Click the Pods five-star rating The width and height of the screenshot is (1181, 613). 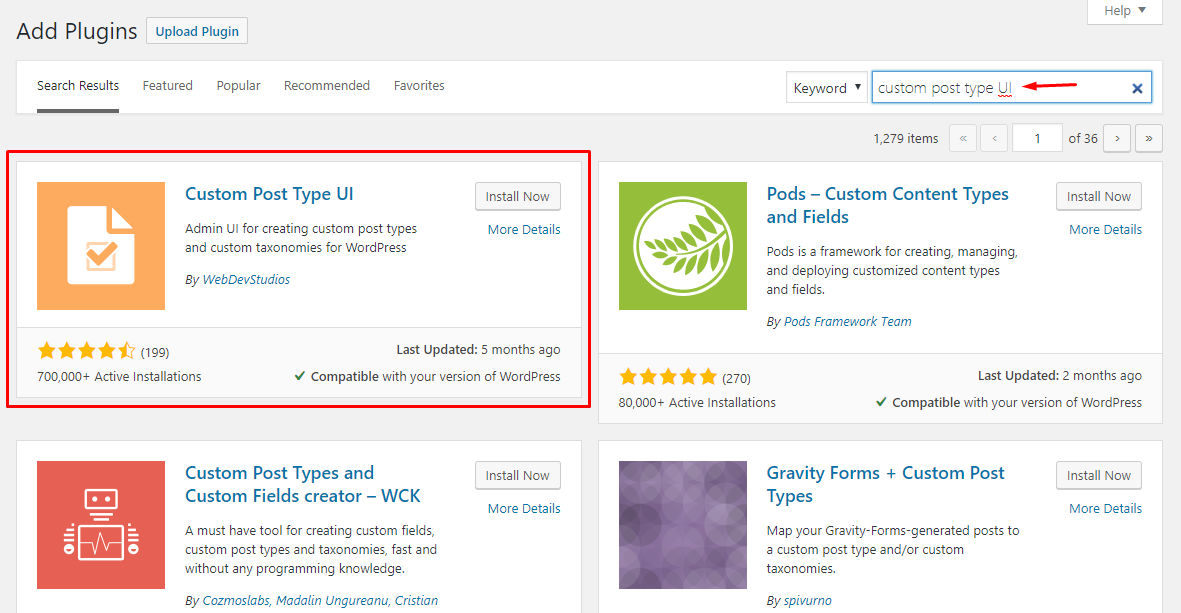(667, 377)
